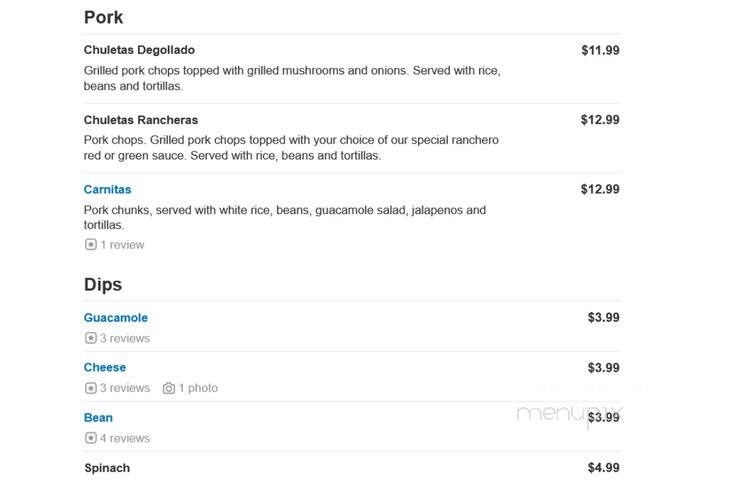
Task: Click the star icon under Cheese
Action: point(91,388)
